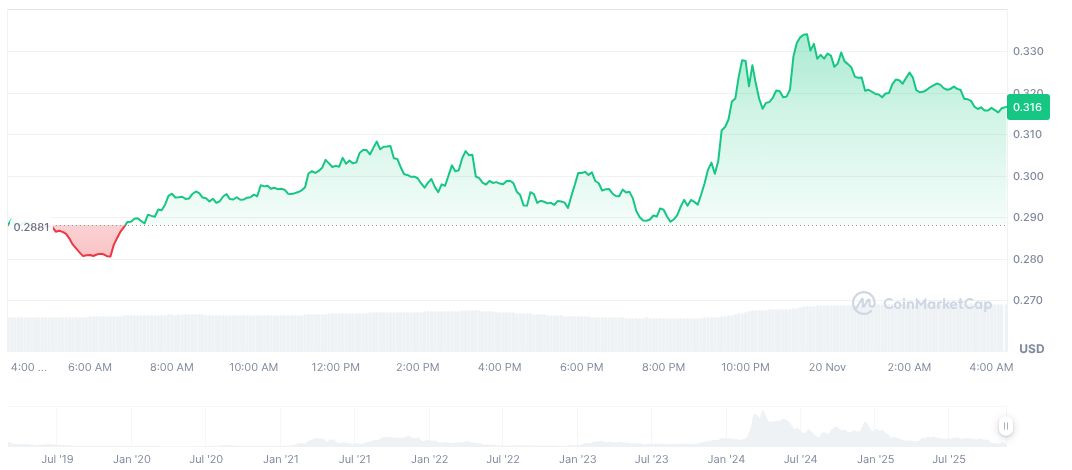The image size is (1072, 470).
Task: Click the 20 Nov date axis label
Action: (827, 367)
